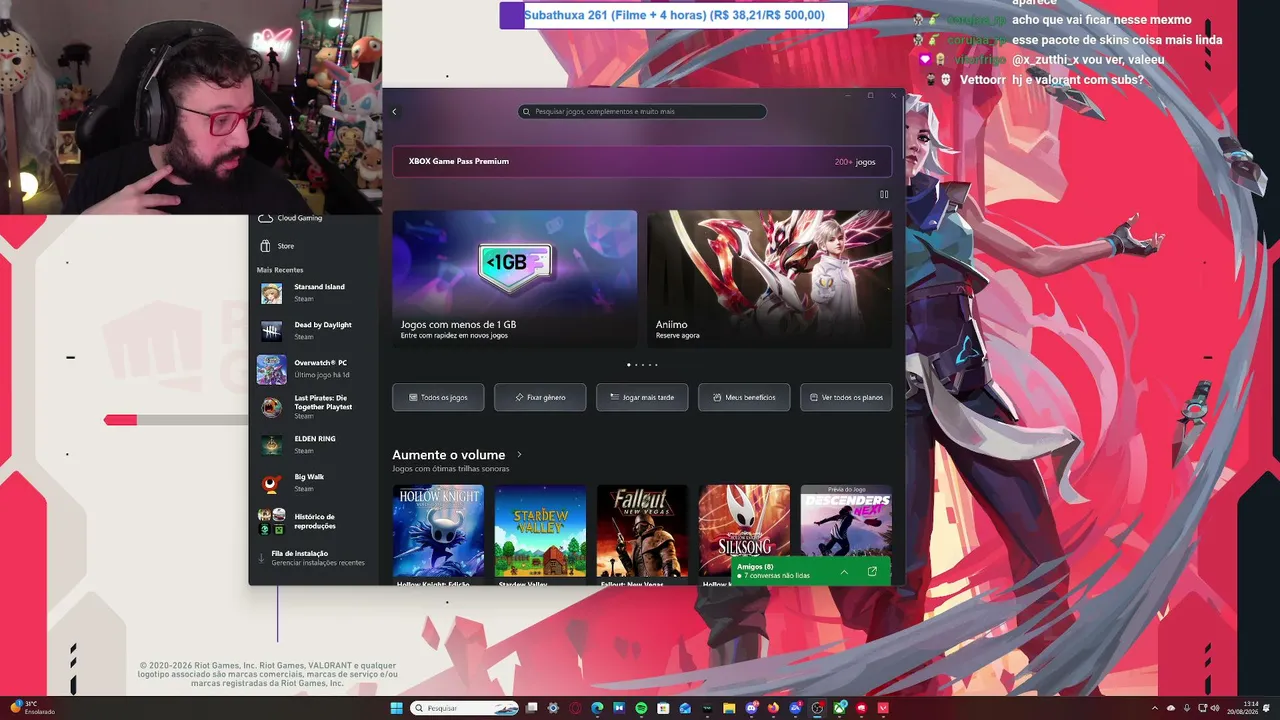Screen dimensions: 1280x720
Task: Open Histórico de reproduções
Action: click(x=314, y=522)
